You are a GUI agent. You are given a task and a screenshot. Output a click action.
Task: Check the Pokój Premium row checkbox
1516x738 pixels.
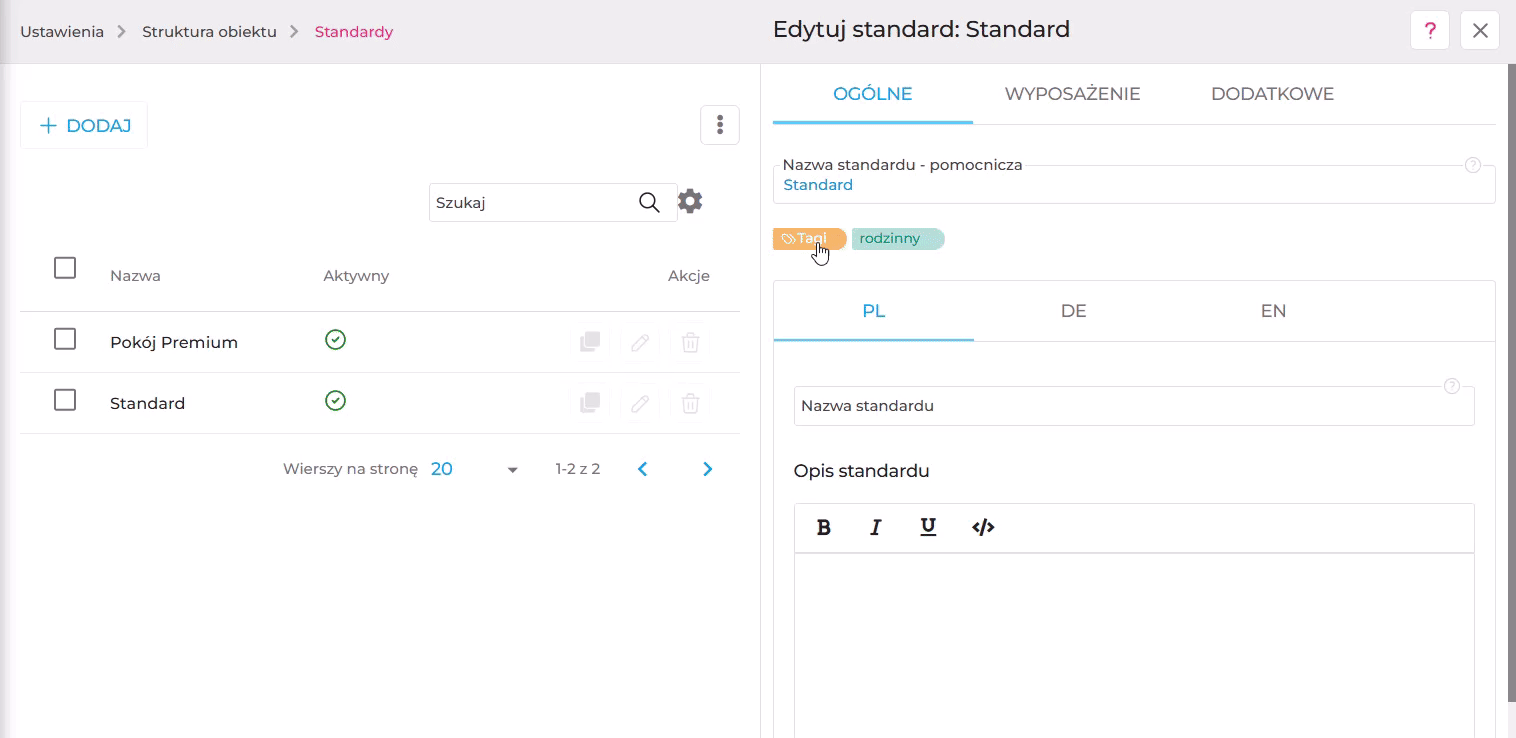point(65,339)
